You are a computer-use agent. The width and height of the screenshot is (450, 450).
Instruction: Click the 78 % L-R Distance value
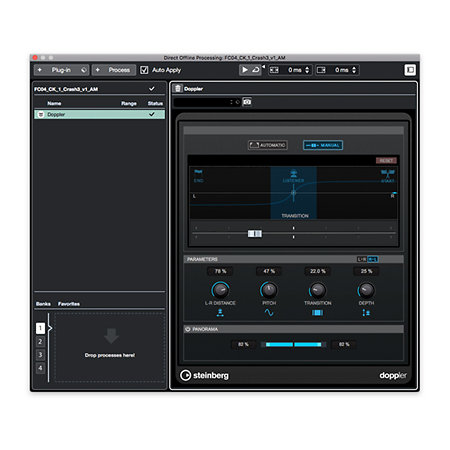[220, 271]
